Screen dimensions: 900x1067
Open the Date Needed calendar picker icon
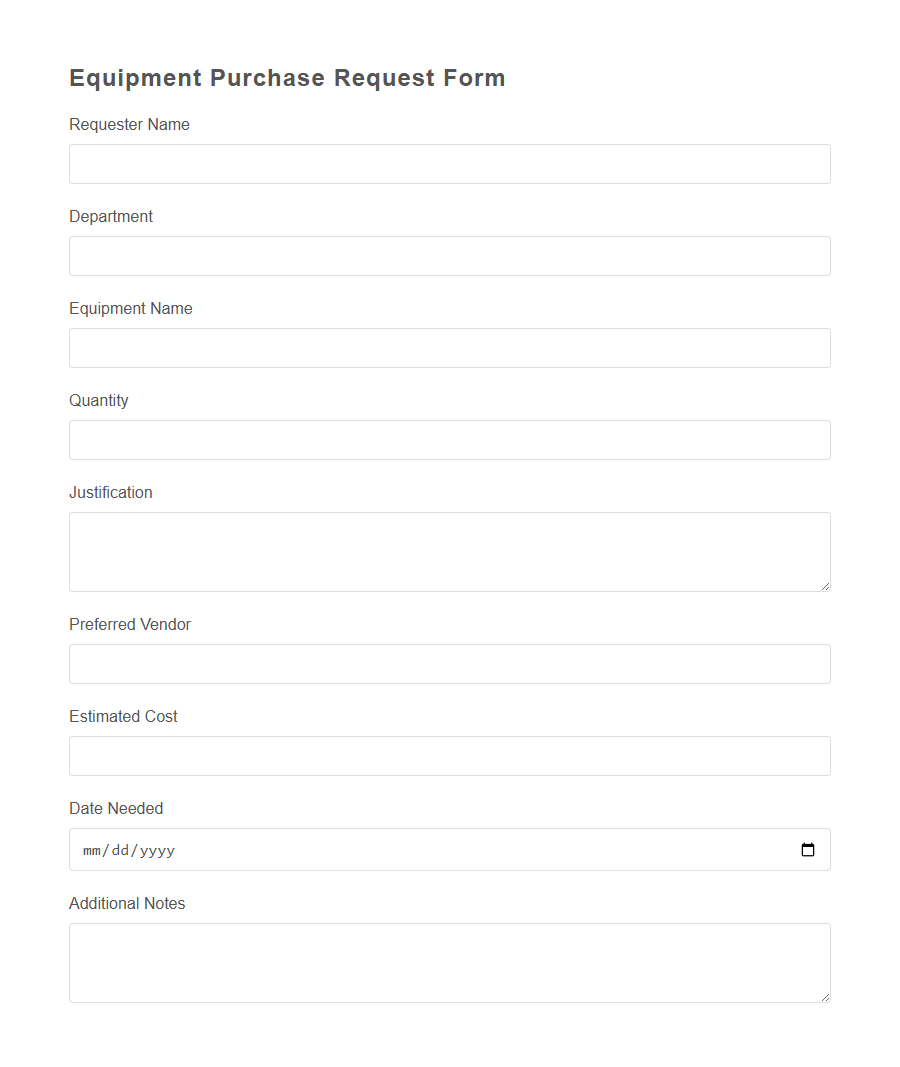(808, 849)
